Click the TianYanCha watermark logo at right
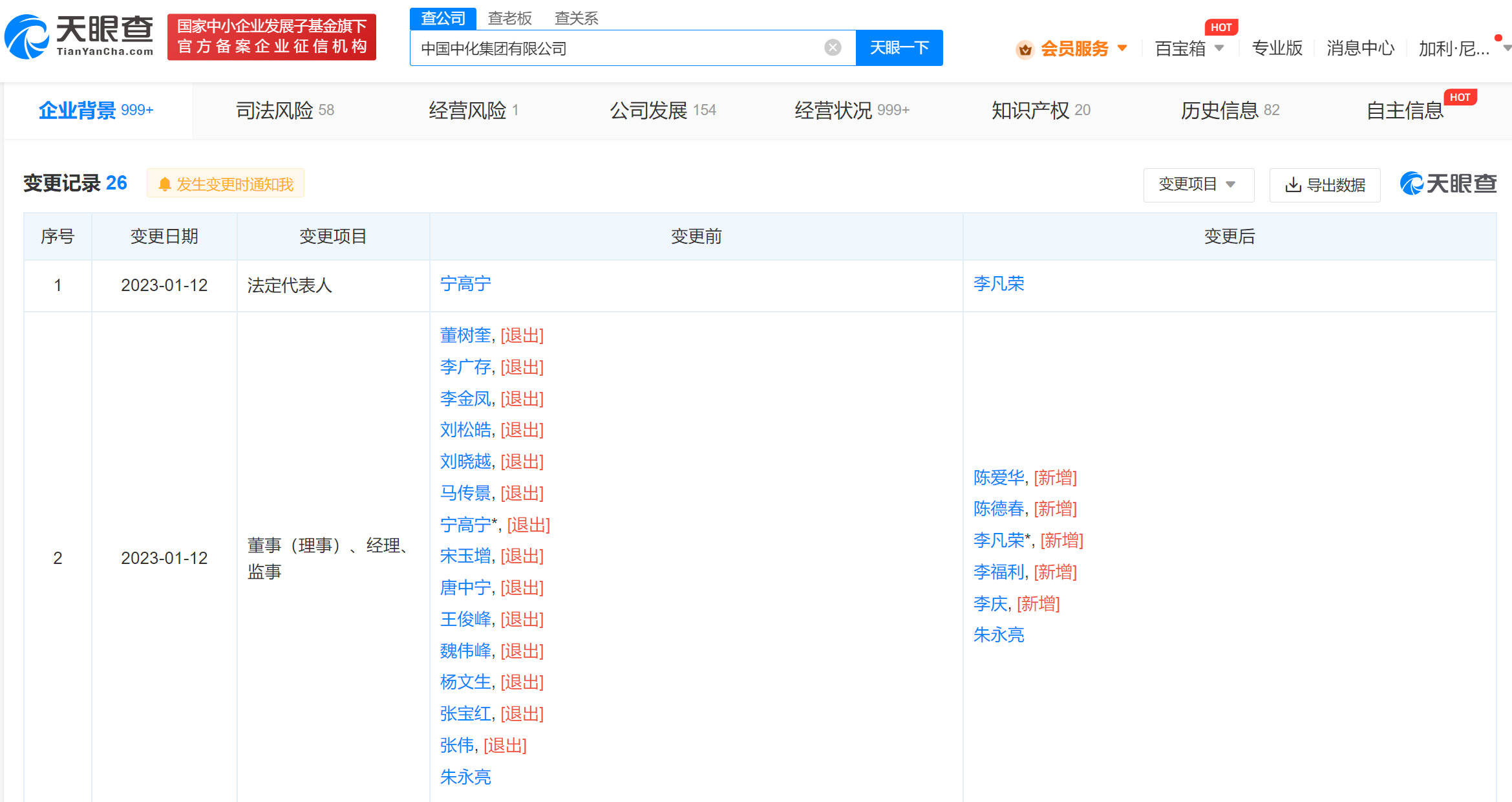 tap(1448, 184)
